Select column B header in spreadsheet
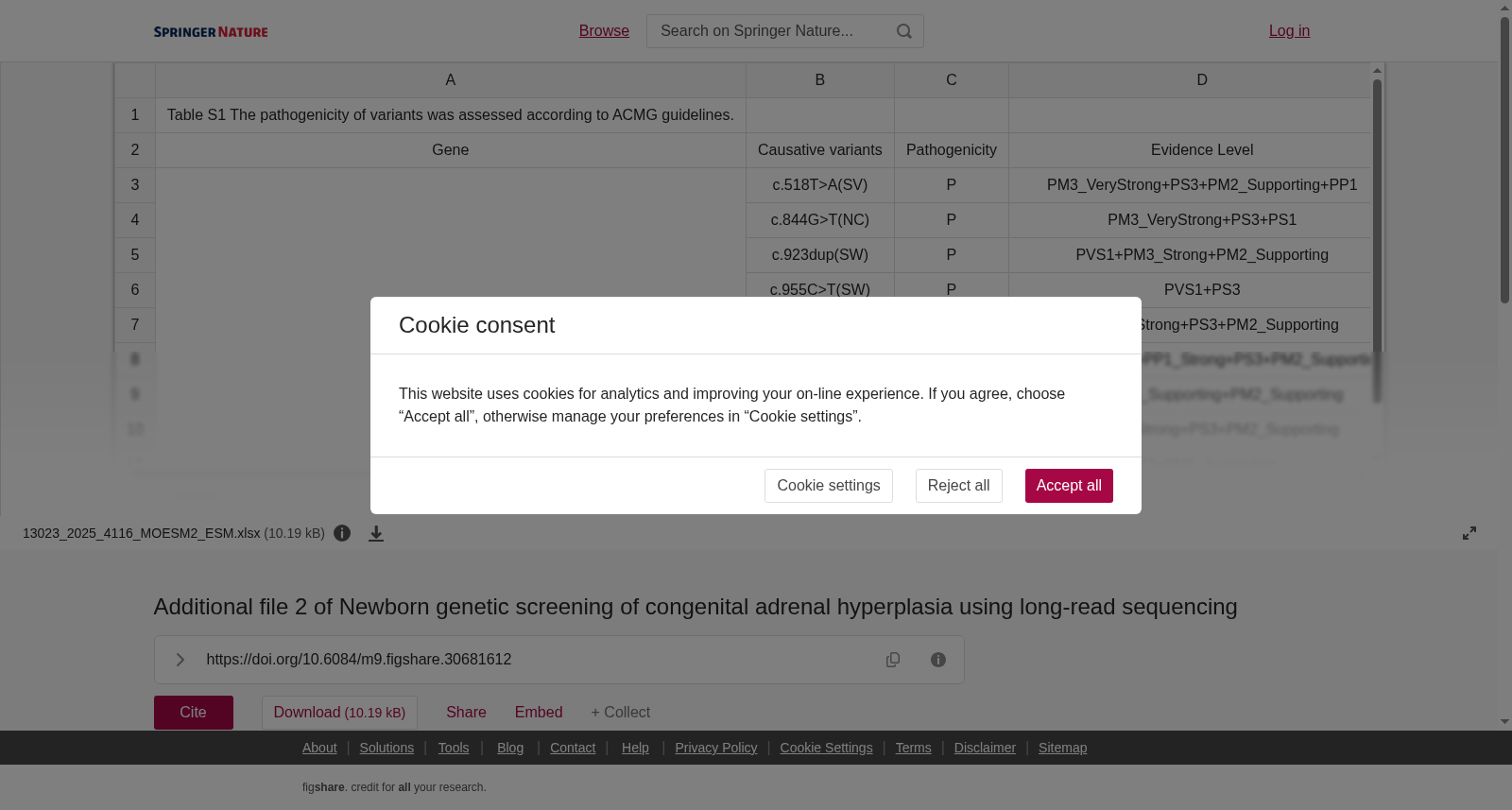The width and height of the screenshot is (1512, 810). [x=820, y=80]
